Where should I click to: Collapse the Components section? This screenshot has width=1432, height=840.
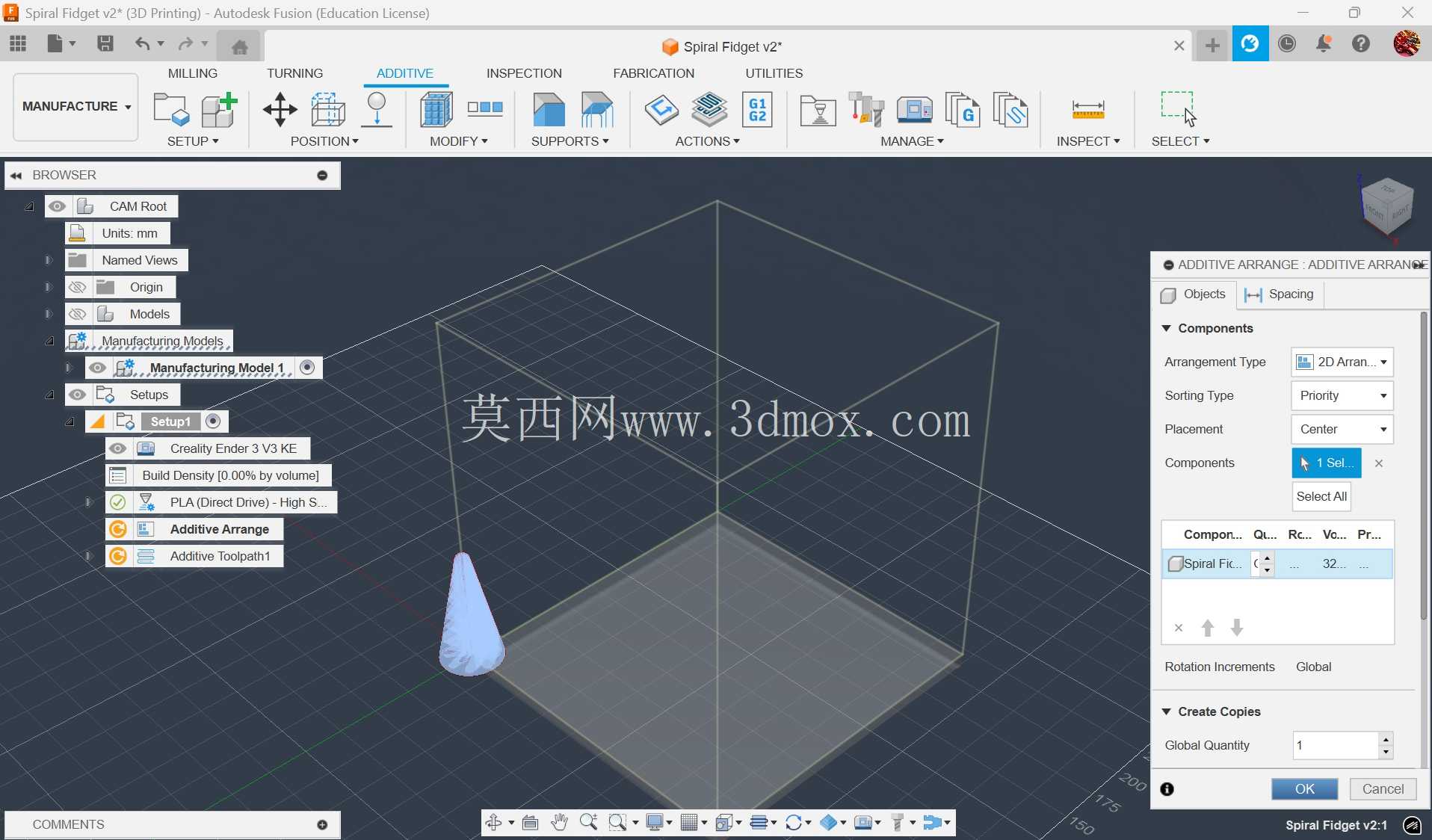(1167, 328)
